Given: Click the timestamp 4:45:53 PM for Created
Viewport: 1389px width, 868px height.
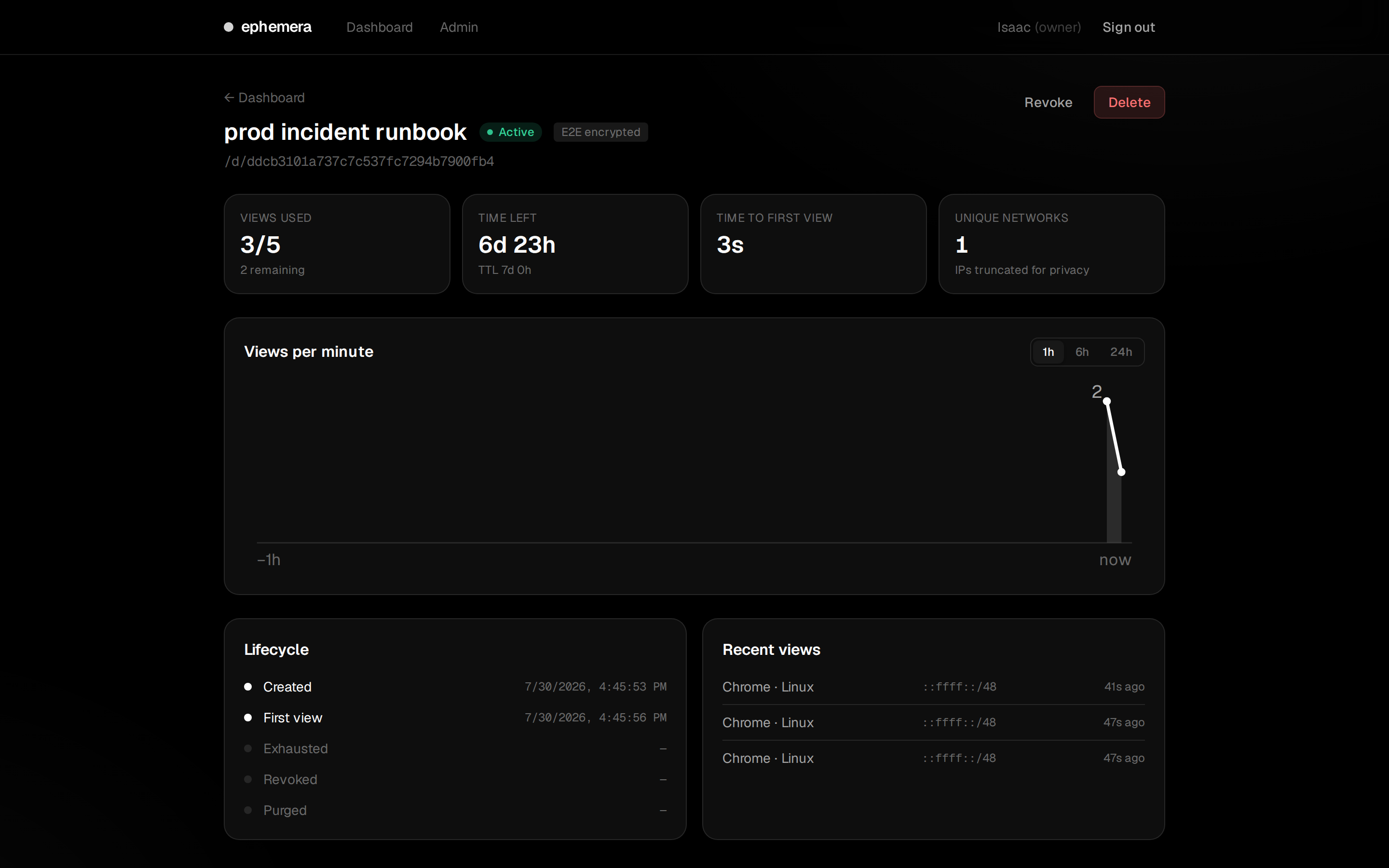Looking at the screenshot, I should tap(596, 687).
